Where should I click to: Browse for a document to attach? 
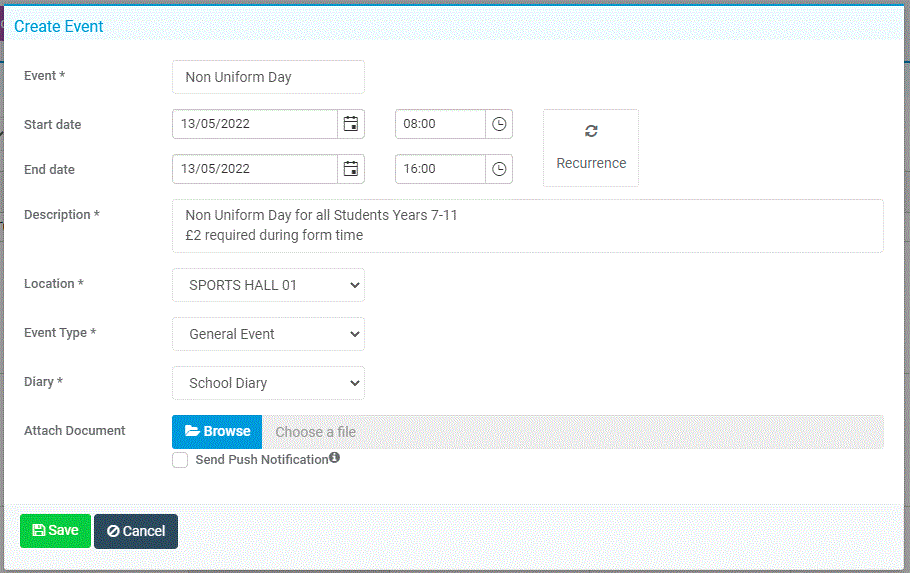coord(217,431)
